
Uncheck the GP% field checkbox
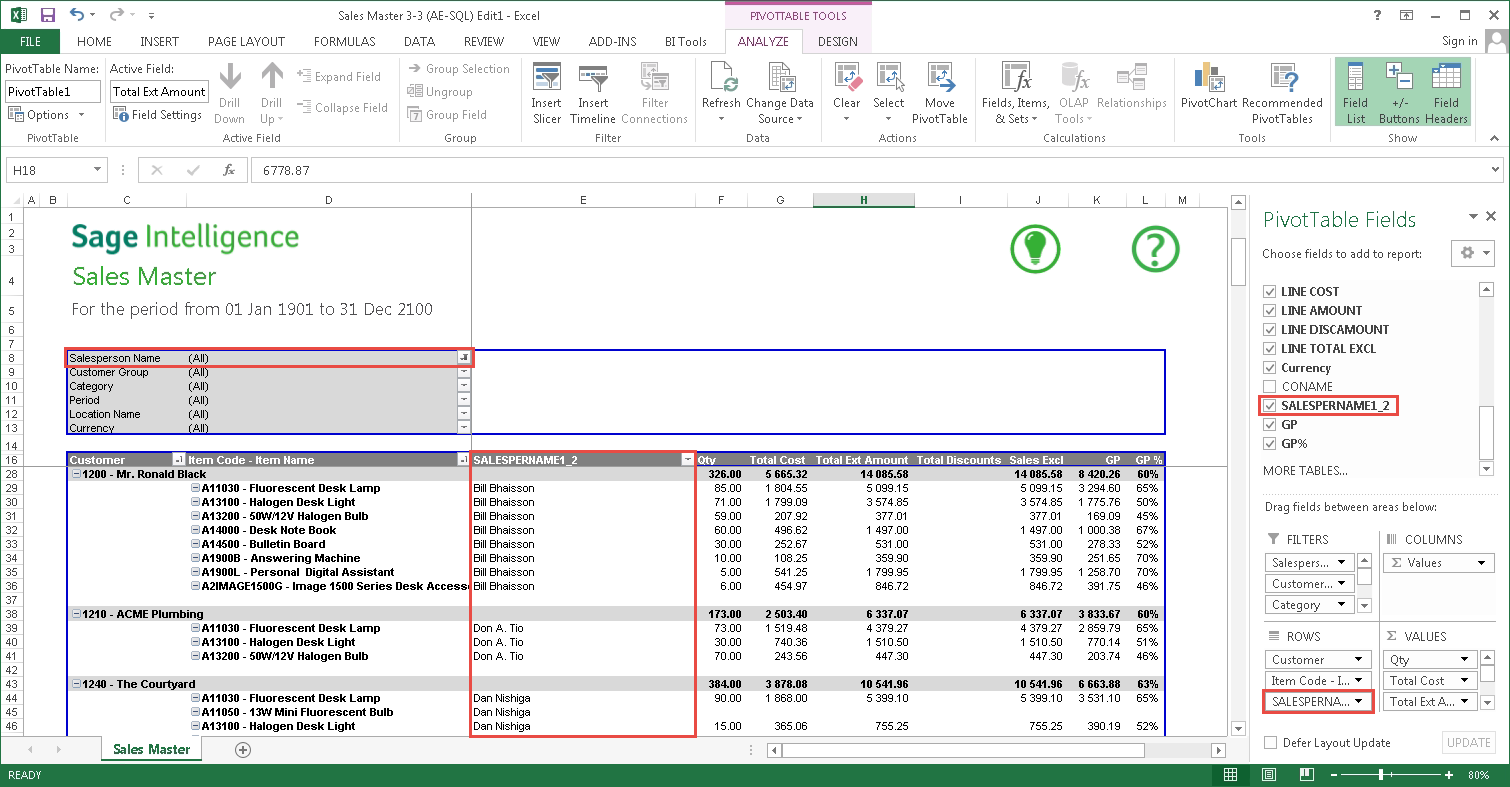click(x=1270, y=444)
